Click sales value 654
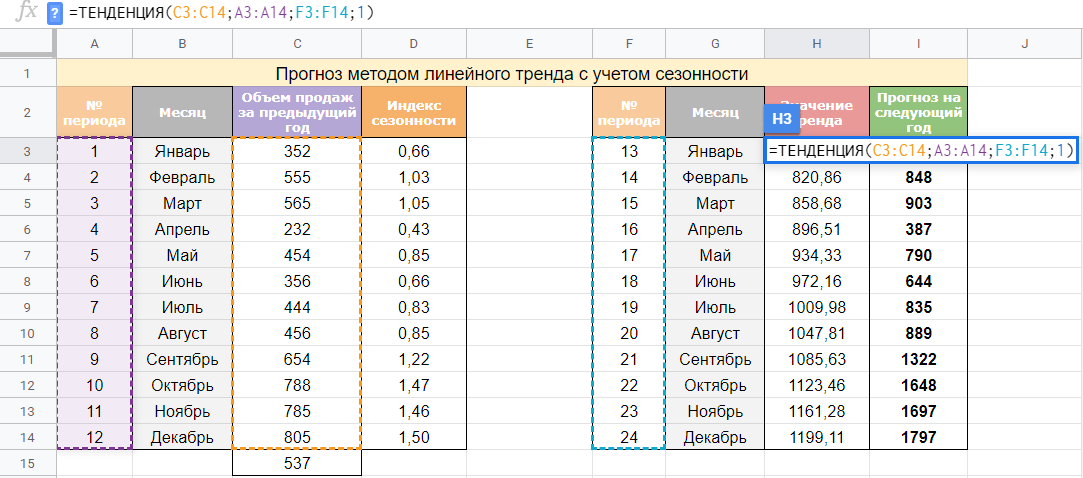This screenshot has width=1083, height=478. [297, 359]
